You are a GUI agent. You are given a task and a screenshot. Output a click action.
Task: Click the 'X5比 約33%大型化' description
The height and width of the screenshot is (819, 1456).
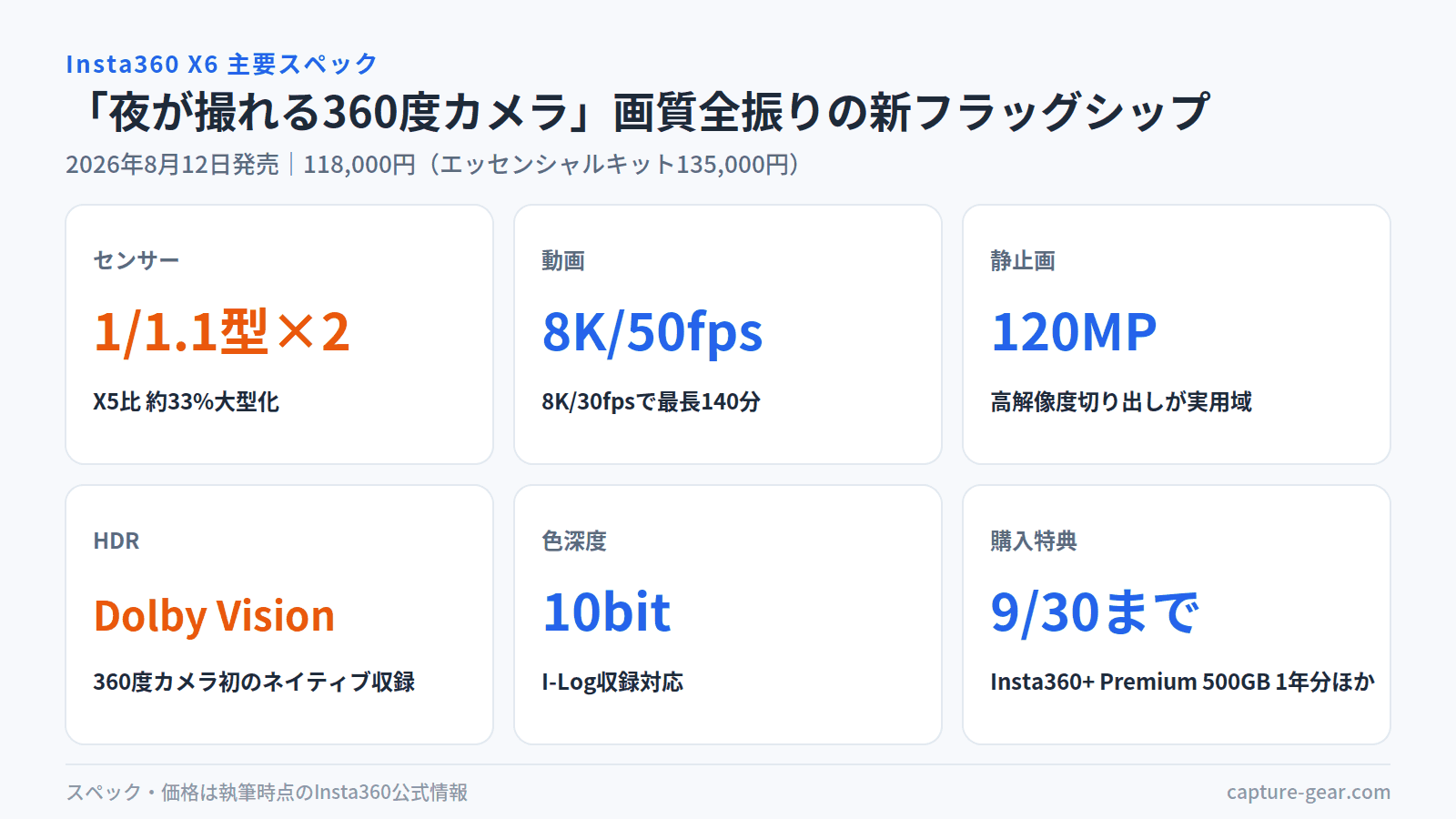pos(186,401)
